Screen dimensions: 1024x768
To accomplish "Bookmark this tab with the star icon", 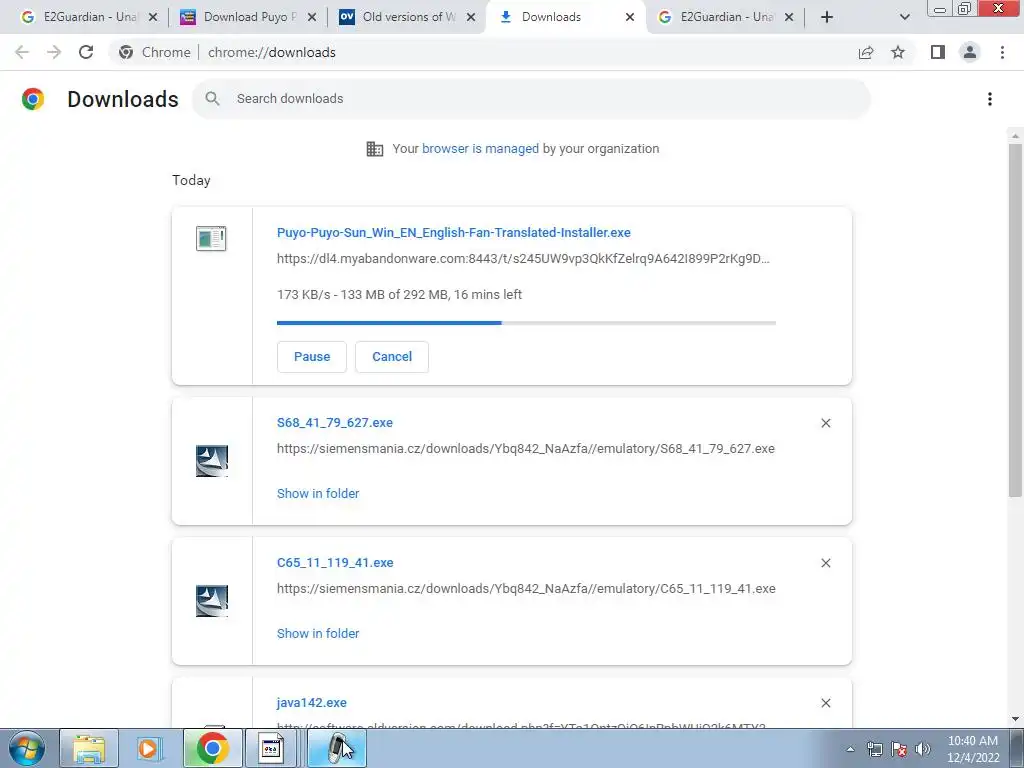I will pos(898,52).
